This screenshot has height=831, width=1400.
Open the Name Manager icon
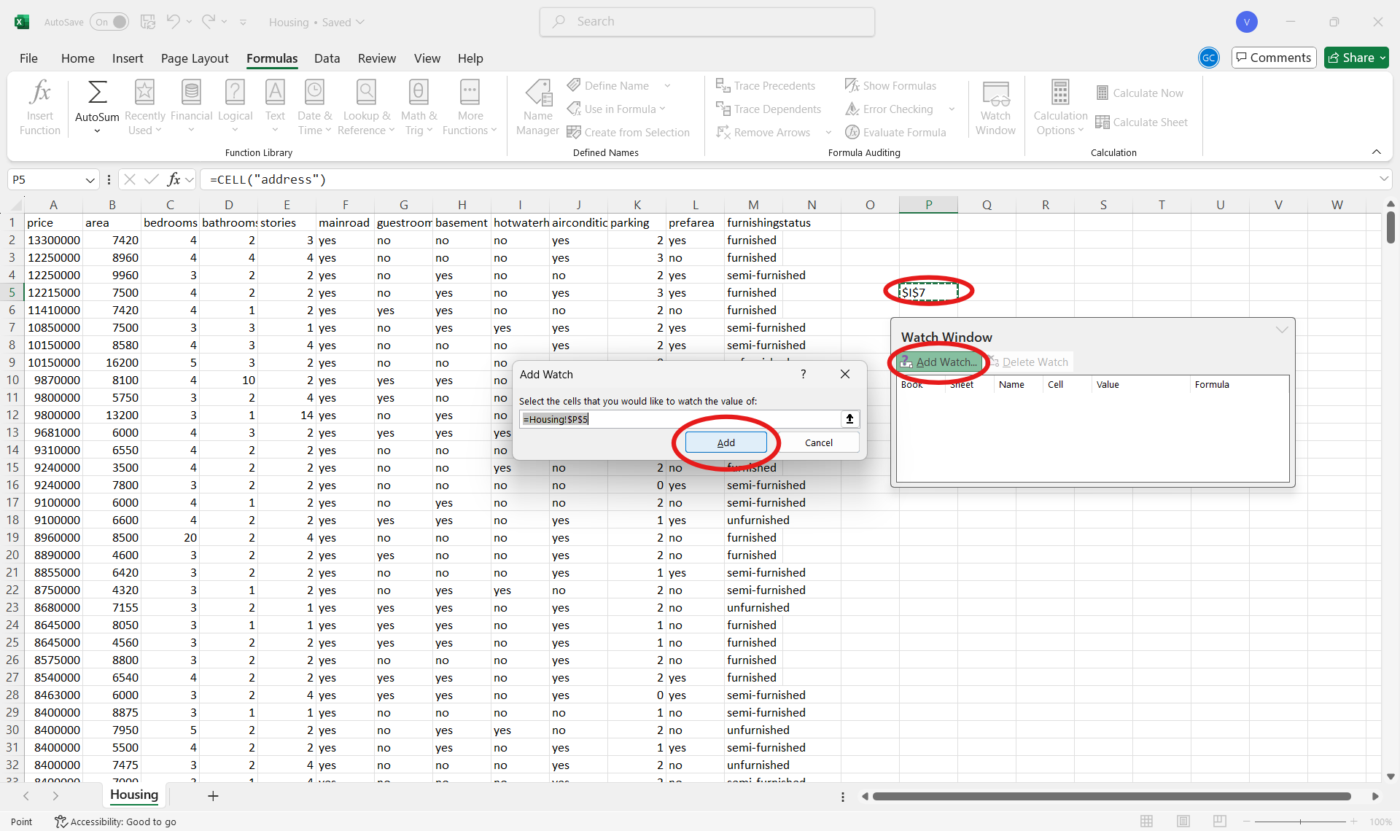point(538,108)
